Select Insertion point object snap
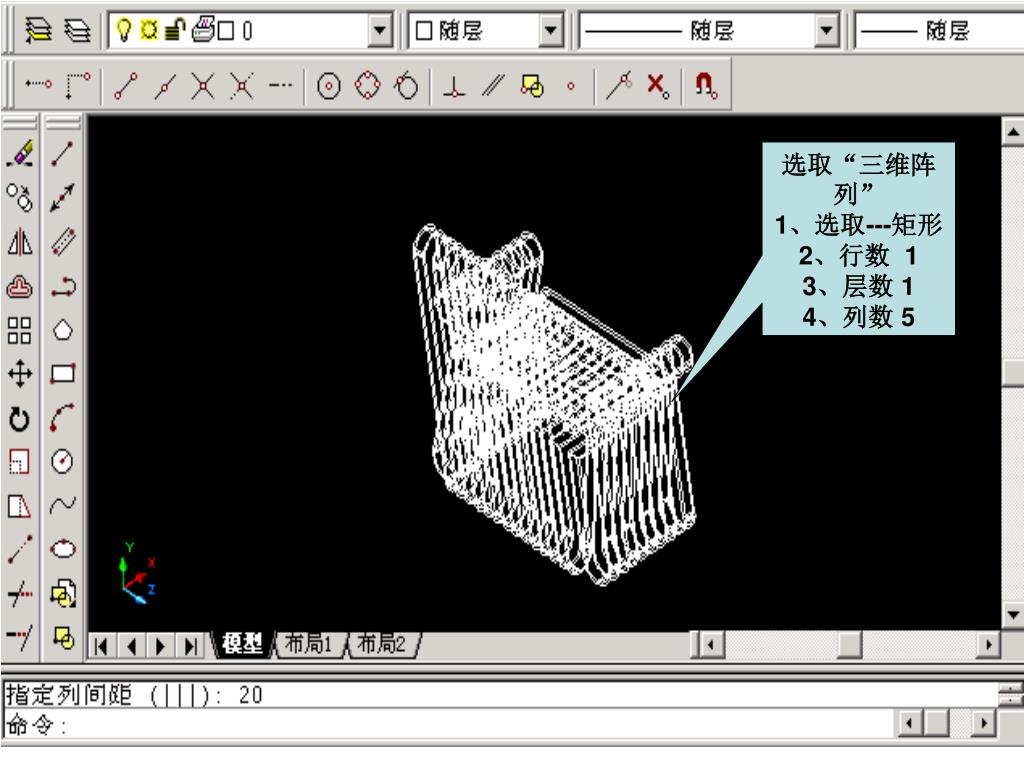 click(x=532, y=86)
